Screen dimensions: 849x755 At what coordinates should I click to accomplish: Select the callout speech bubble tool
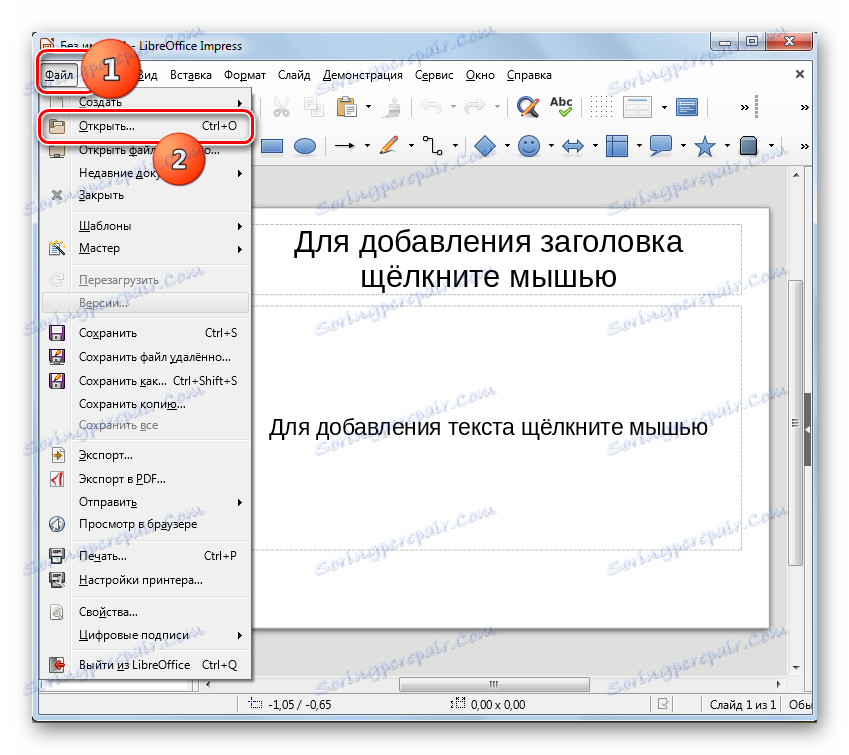(660, 146)
